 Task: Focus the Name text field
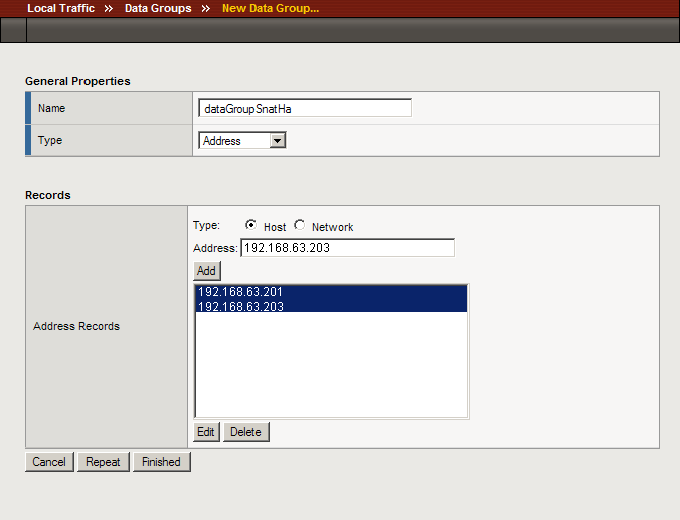coord(305,108)
